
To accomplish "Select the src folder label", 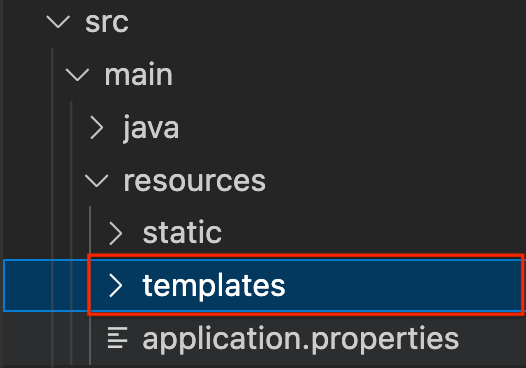I will [107, 22].
